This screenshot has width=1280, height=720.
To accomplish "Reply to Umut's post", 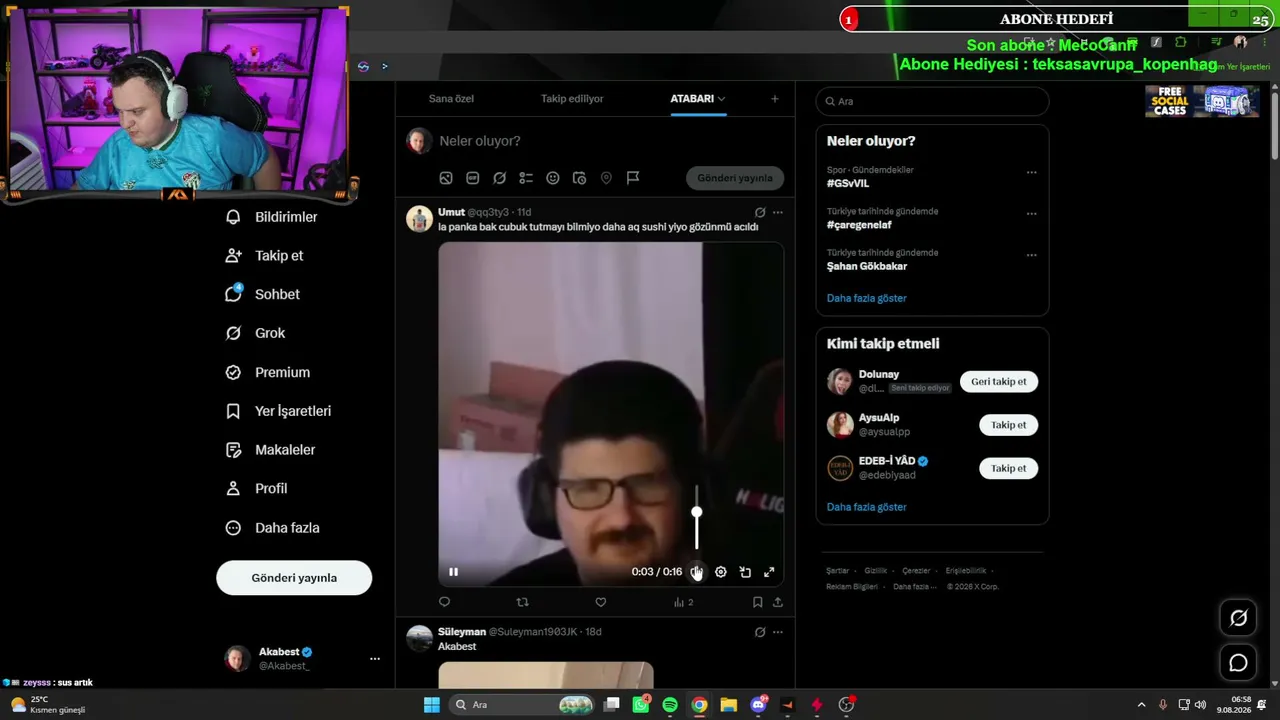I will point(445,602).
